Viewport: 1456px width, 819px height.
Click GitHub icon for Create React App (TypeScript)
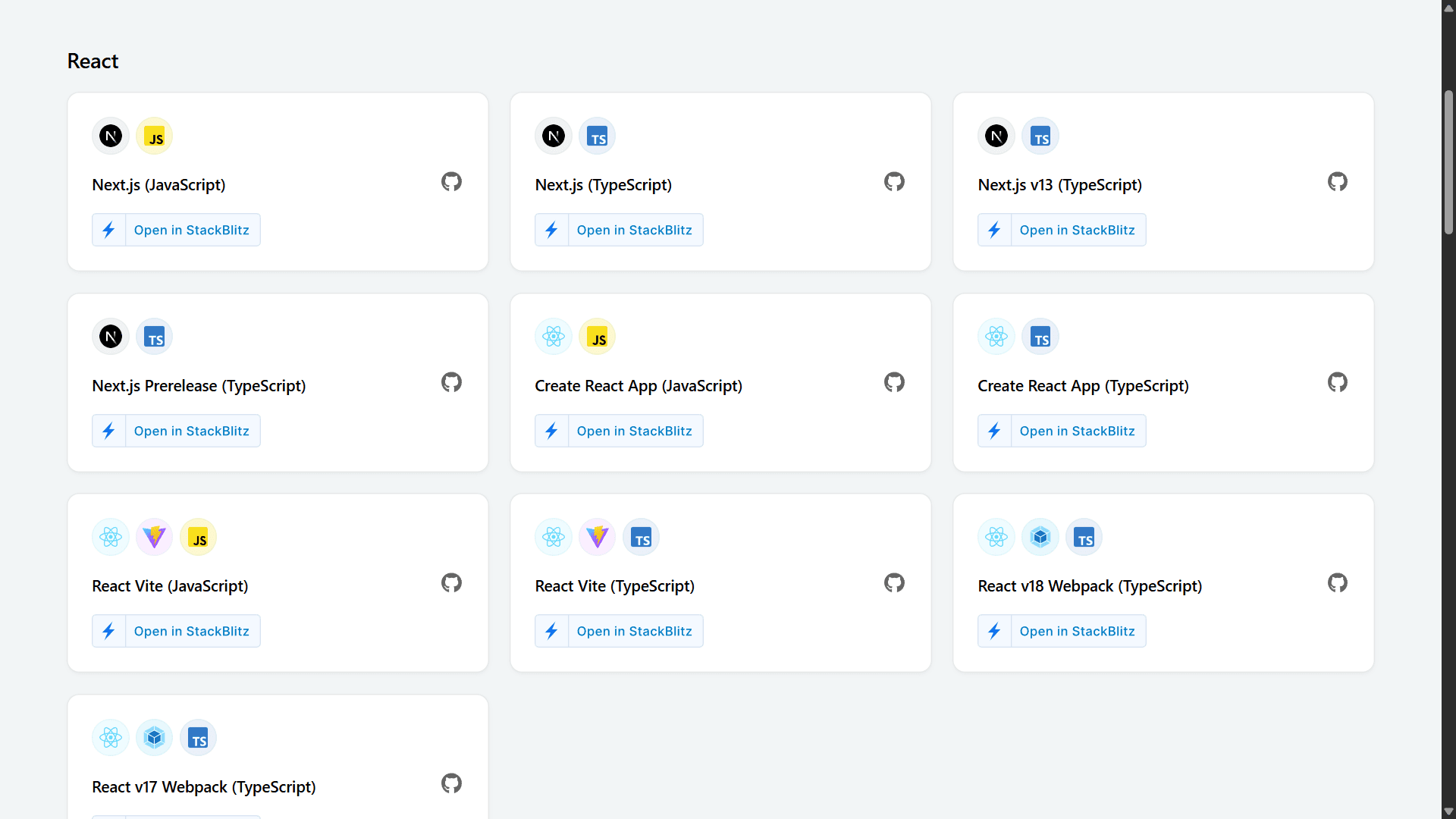[x=1337, y=382]
